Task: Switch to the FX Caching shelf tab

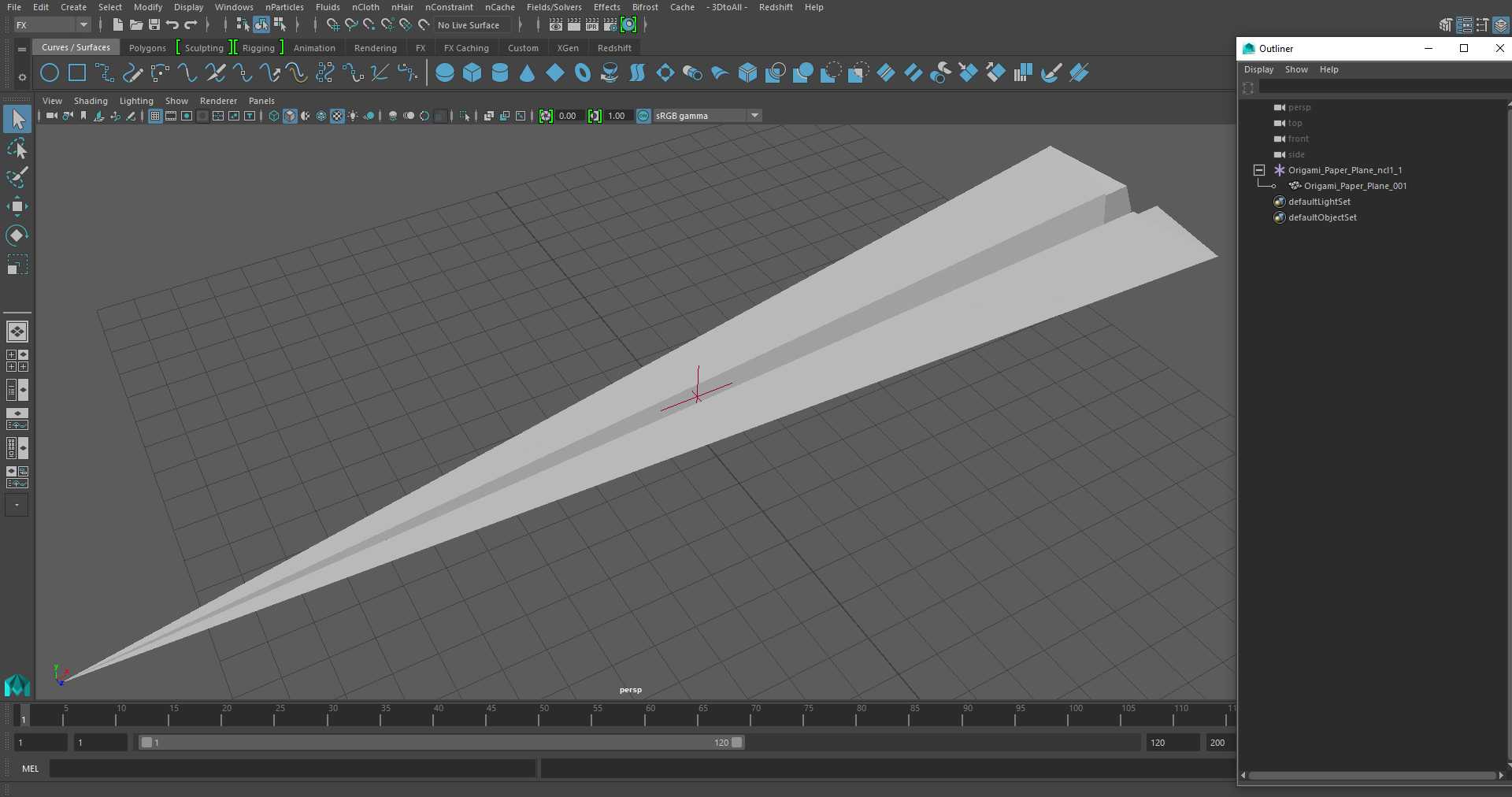Action: click(466, 48)
